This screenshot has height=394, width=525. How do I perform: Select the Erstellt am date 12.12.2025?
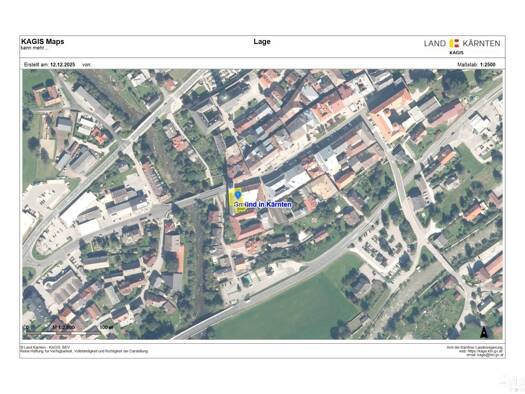click(63, 64)
